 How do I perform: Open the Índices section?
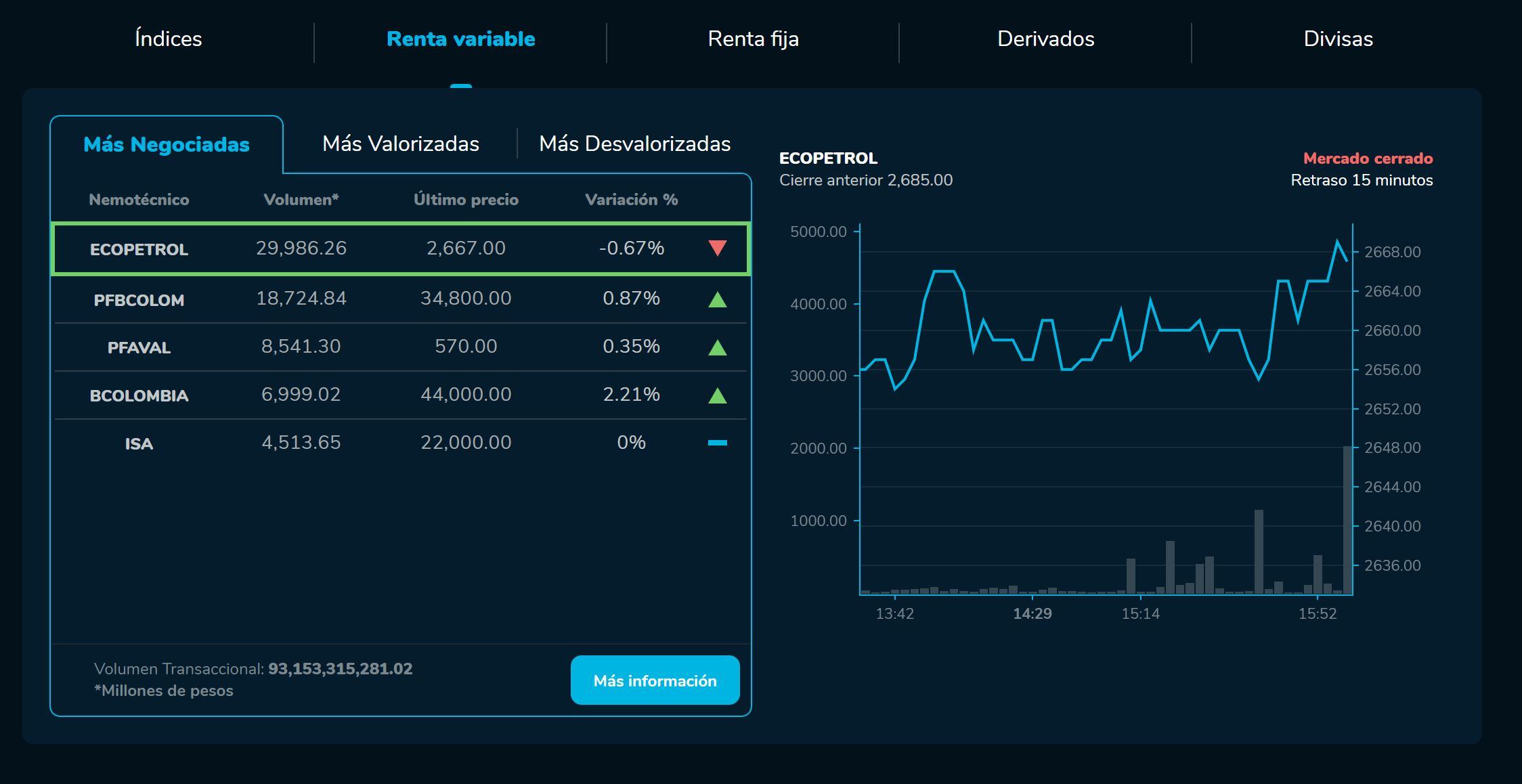tap(167, 39)
